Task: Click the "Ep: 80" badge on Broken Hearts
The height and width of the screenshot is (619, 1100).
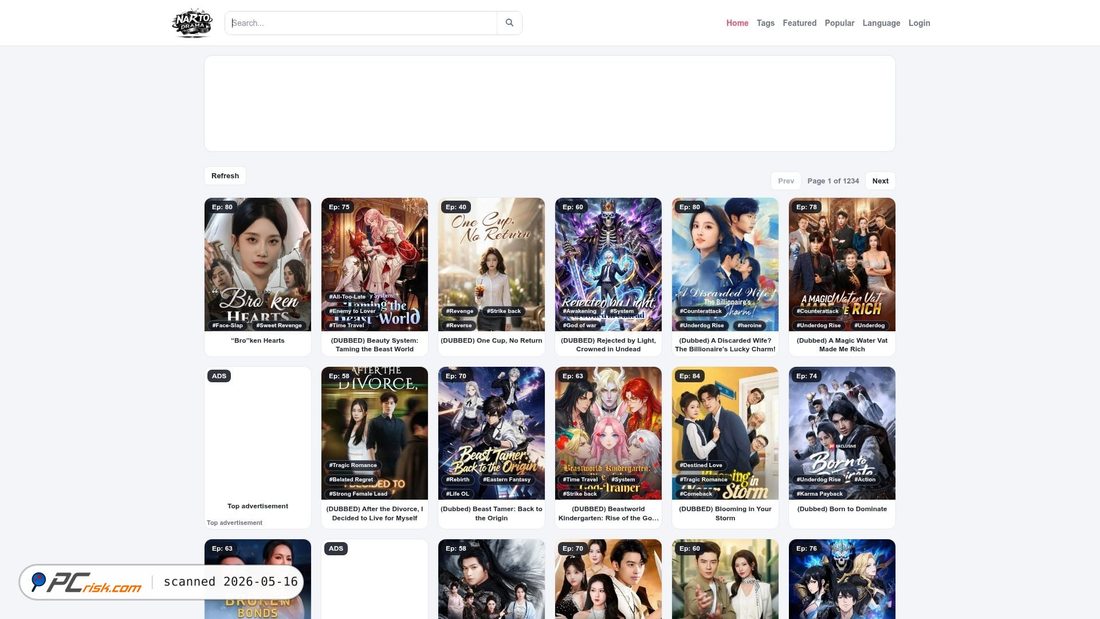Action: pyautogui.click(x=222, y=207)
